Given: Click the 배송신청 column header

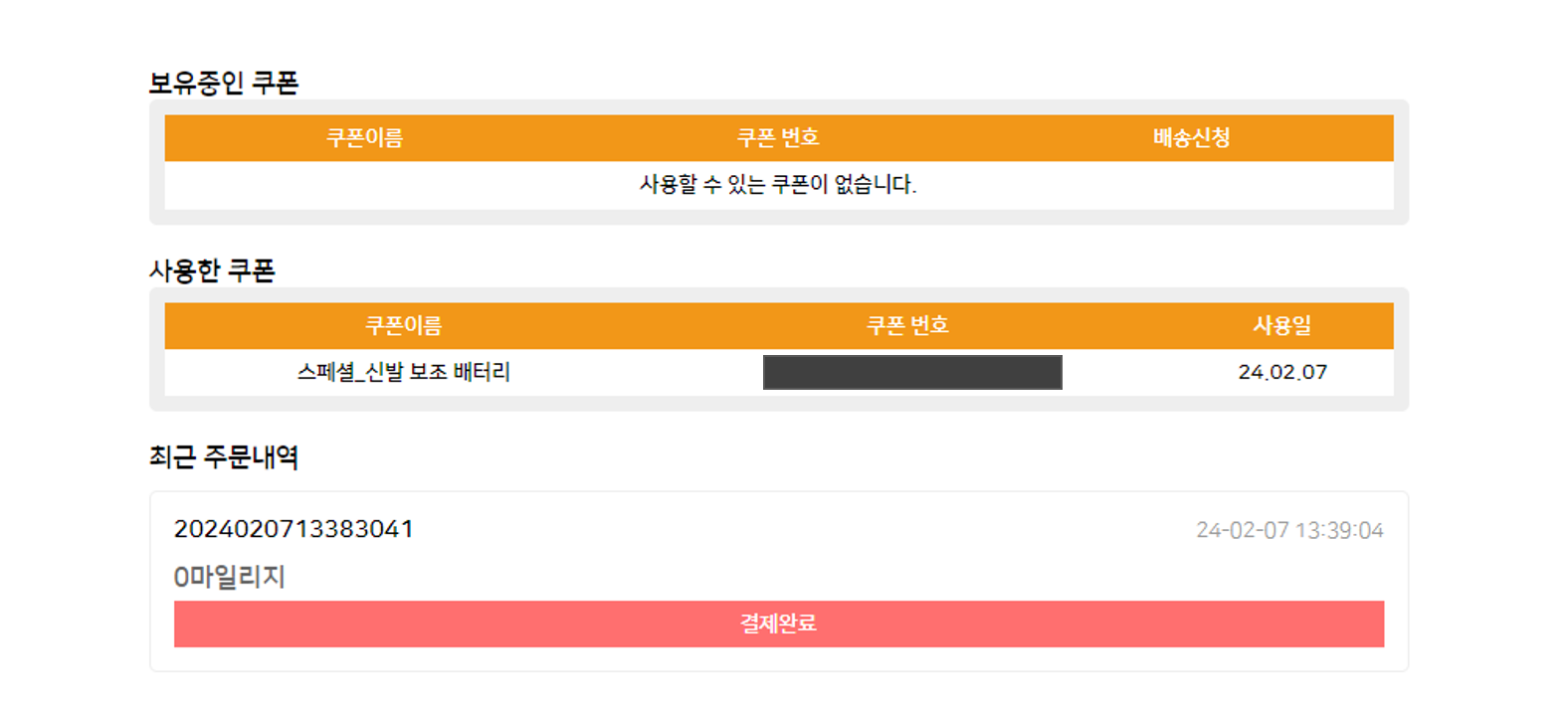Looking at the screenshot, I should click(1191, 138).
